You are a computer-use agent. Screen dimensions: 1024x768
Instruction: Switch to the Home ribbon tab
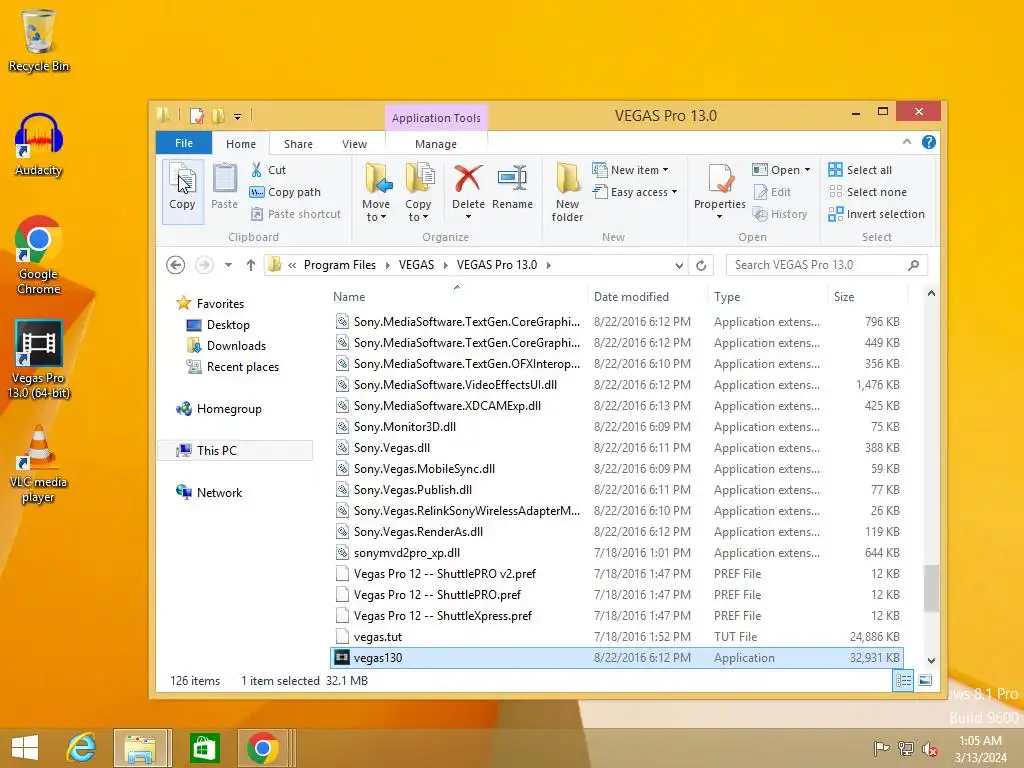point(241,144)
